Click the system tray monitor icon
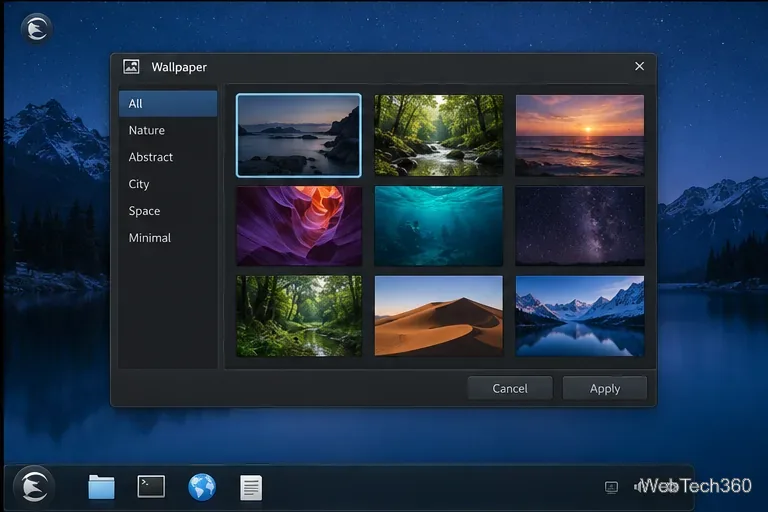Image resolution: width=768 pixels, height=512 pixels. pos(611,487)
